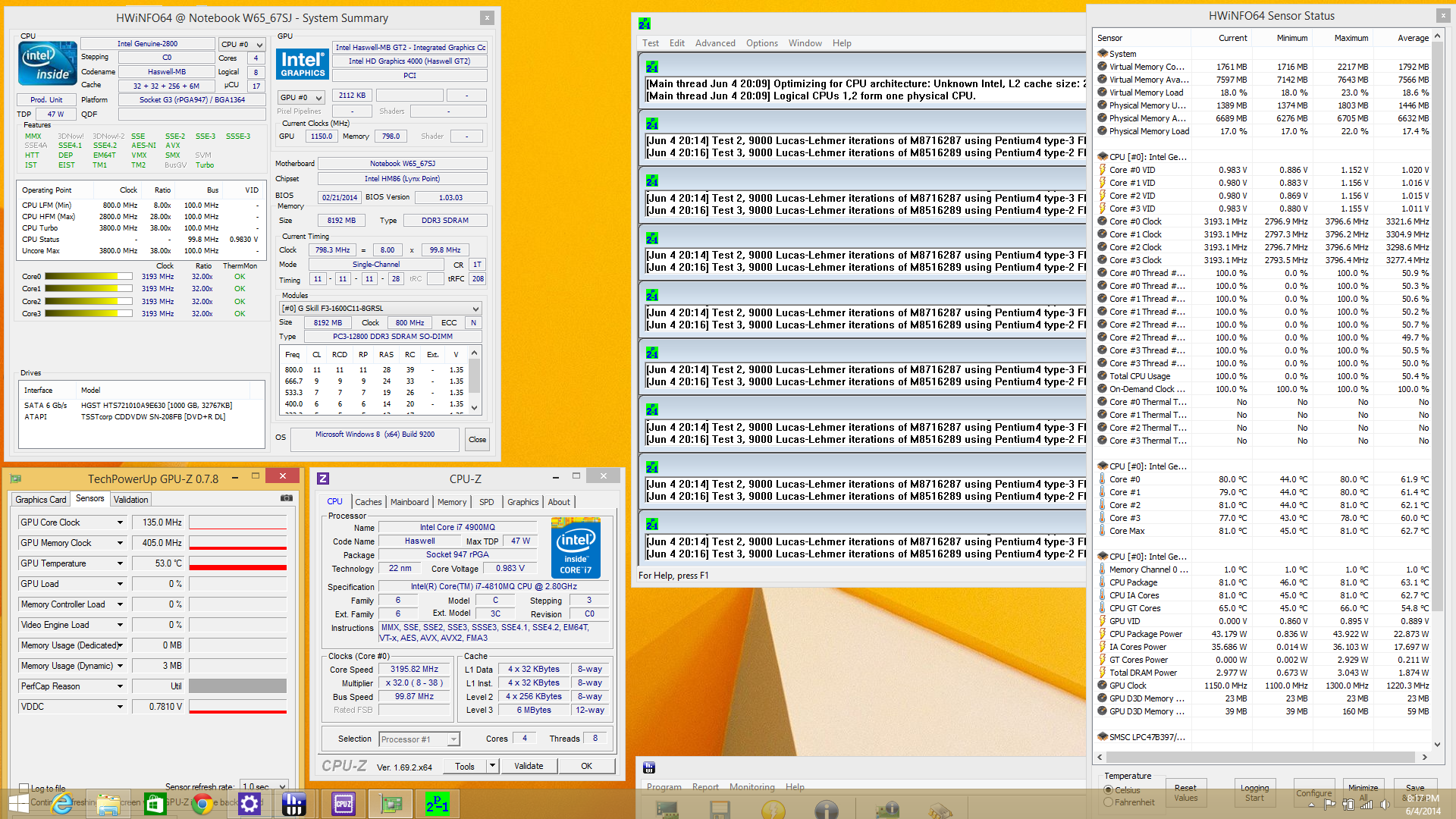Viewport: 1456px width, 819px height.
Task: Open Chrome from the taskbar
Action: 202,804
